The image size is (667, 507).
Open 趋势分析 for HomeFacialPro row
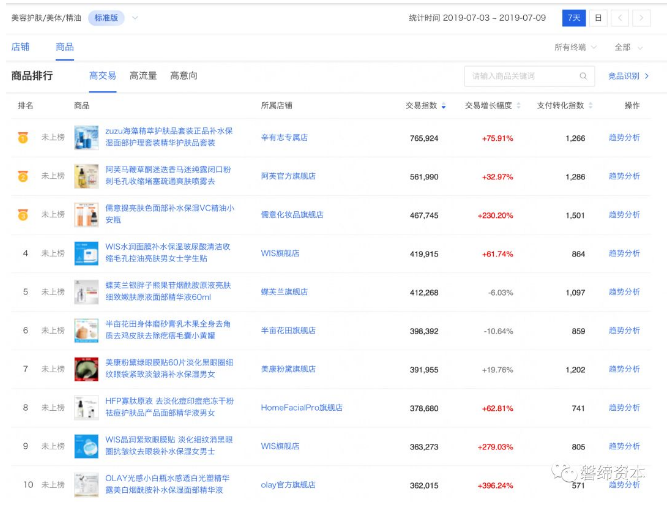624,408
